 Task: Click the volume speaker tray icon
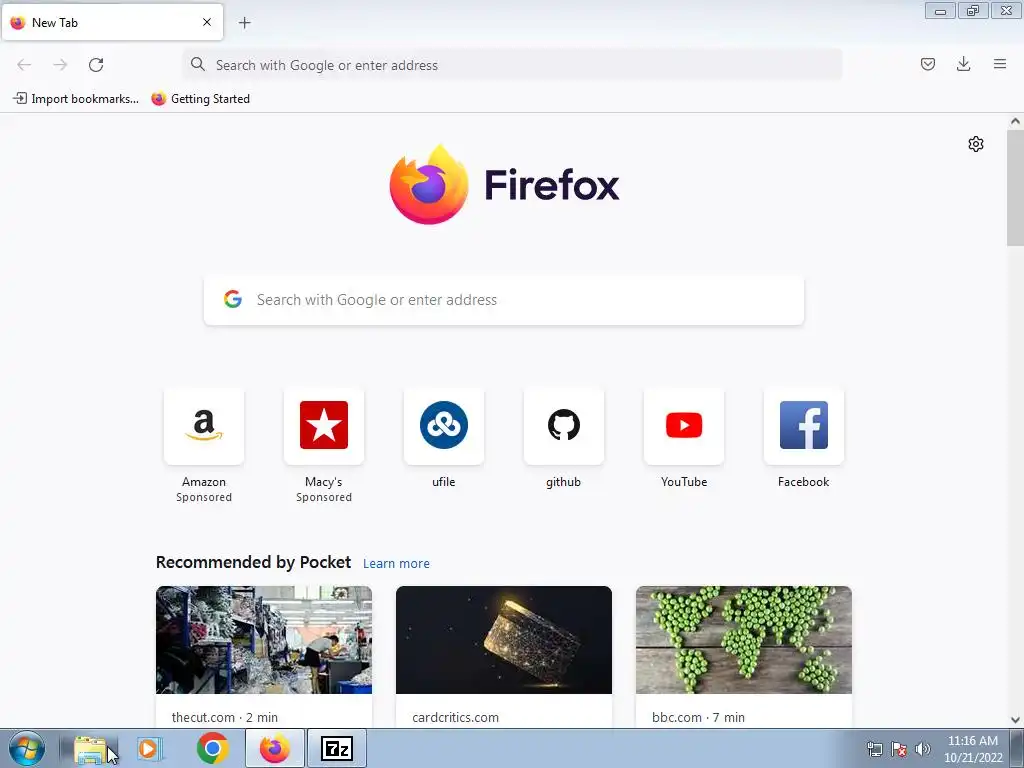(922, 749)
